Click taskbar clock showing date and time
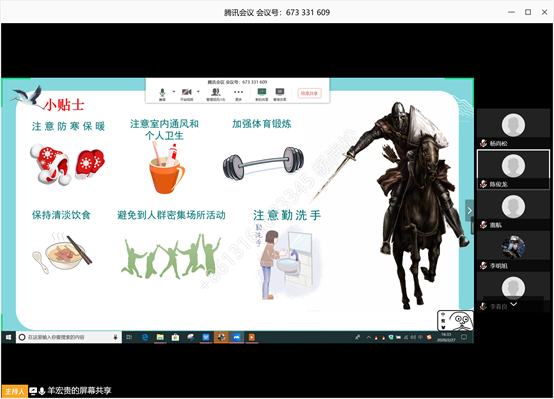Viewport: 554px width, 399px height. (446, 337)
